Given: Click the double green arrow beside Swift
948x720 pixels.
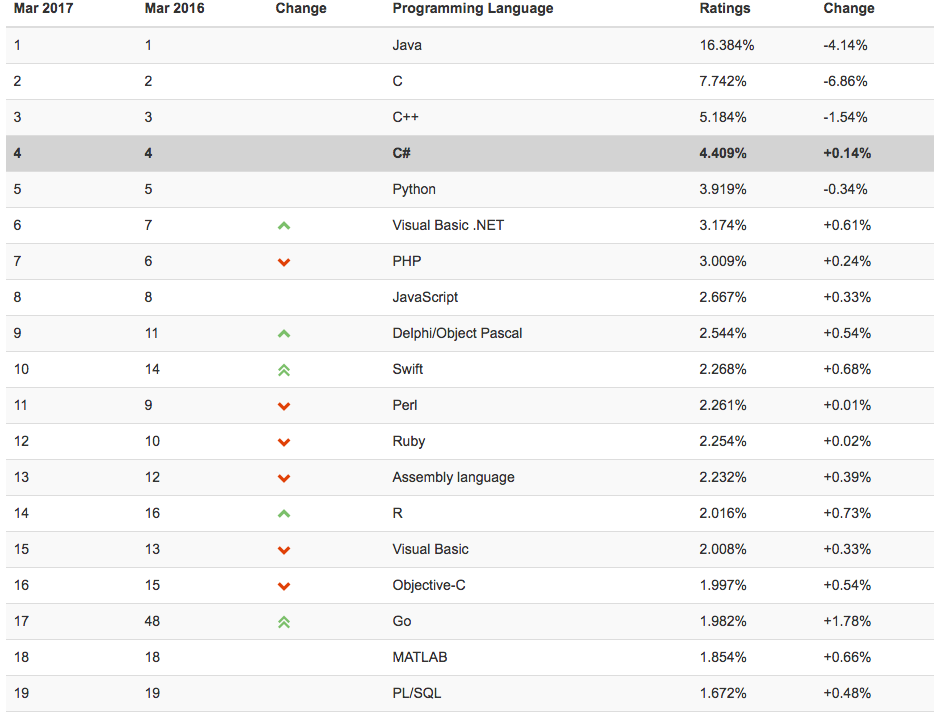Looking at the screenshot, I should [284, 370].
